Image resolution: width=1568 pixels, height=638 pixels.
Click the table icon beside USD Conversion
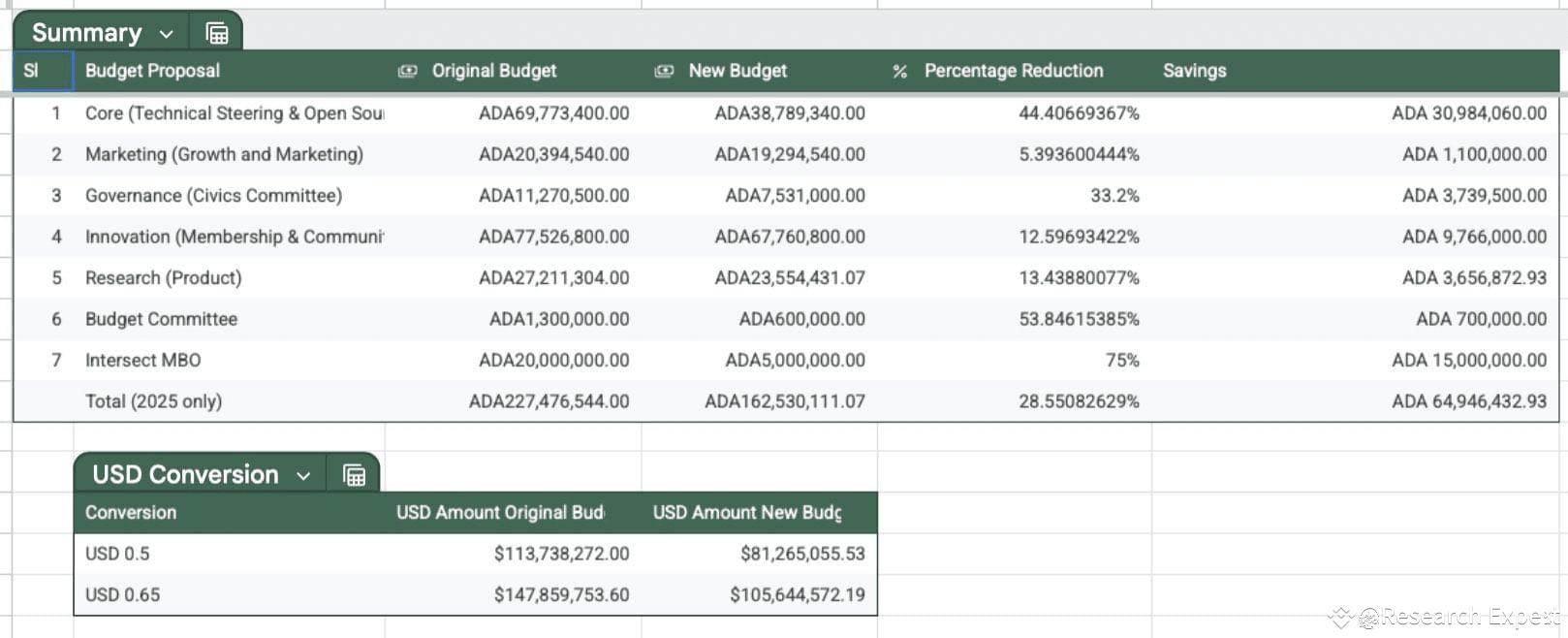point(354,475)
